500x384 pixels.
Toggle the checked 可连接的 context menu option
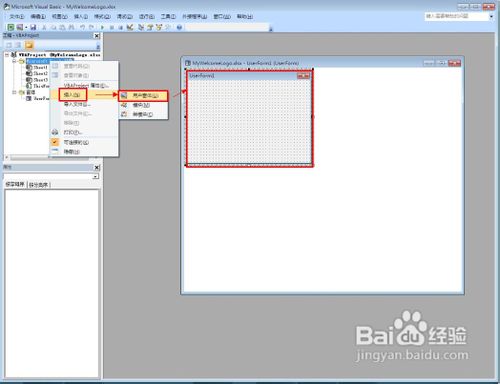click(84, 142)
